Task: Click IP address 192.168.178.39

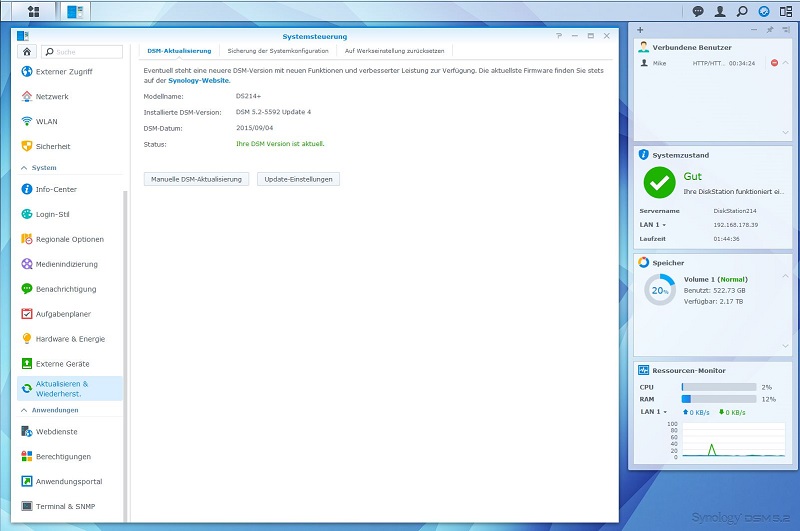Action: tap(736, 225)
